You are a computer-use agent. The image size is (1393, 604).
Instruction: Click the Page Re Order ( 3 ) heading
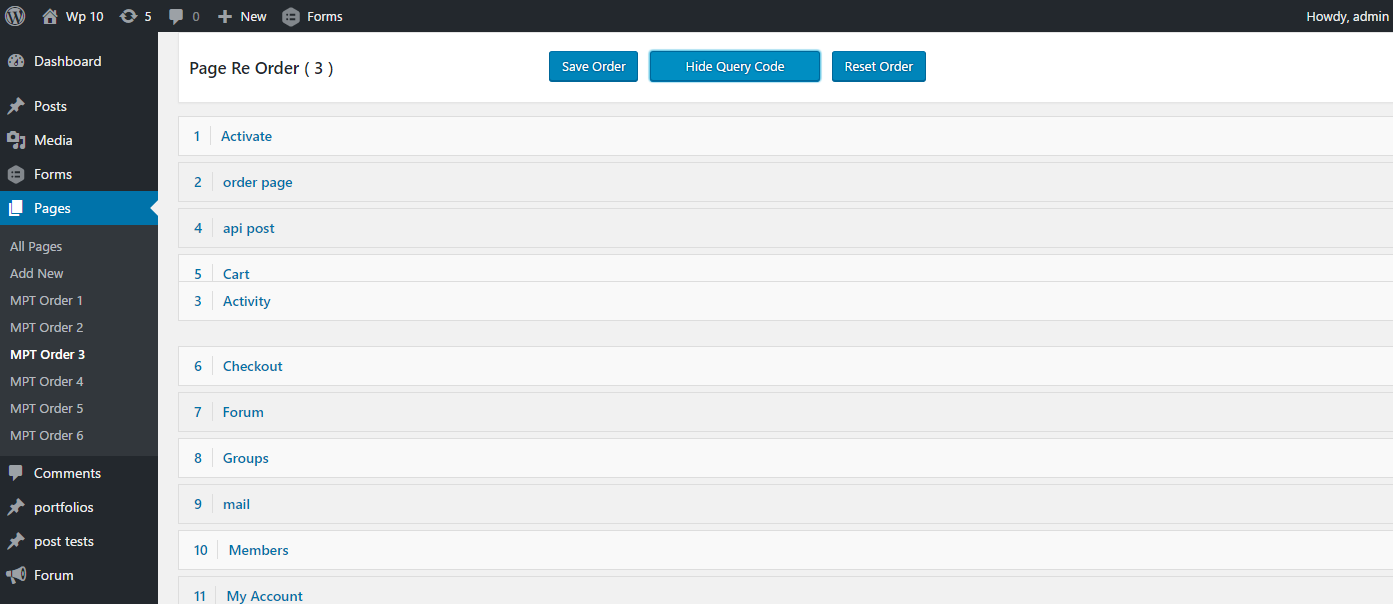coord(261,68)
